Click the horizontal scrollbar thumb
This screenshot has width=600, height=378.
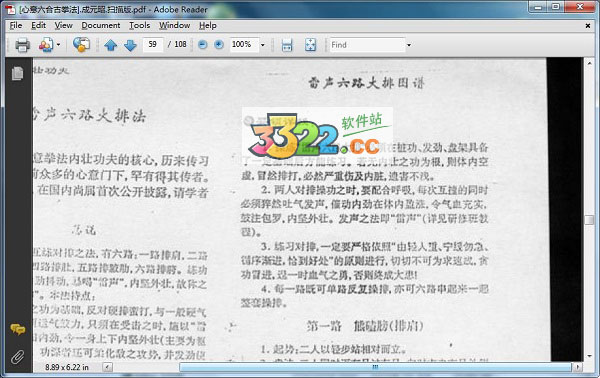point(375,367)
